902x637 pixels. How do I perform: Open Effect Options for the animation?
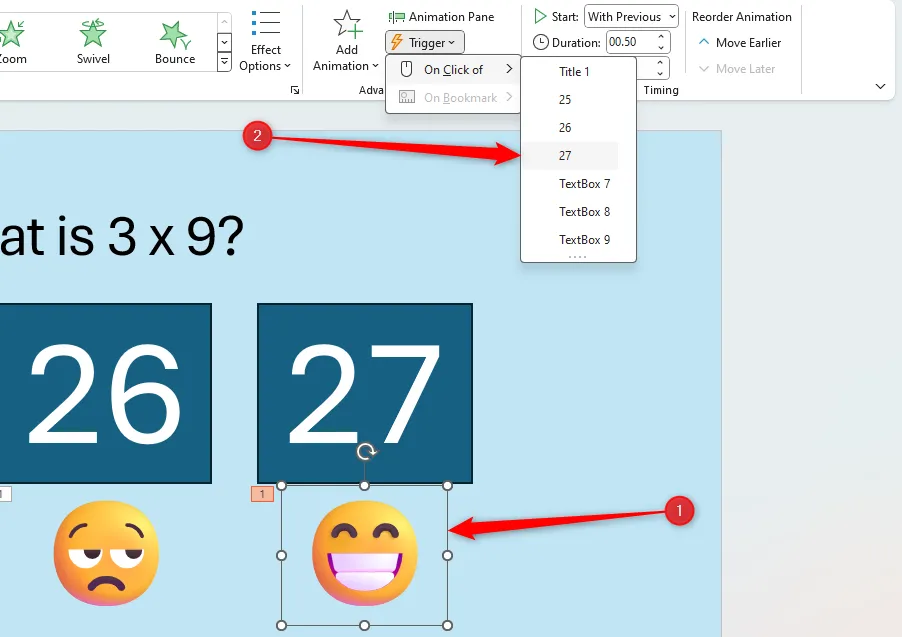(265, 42)
